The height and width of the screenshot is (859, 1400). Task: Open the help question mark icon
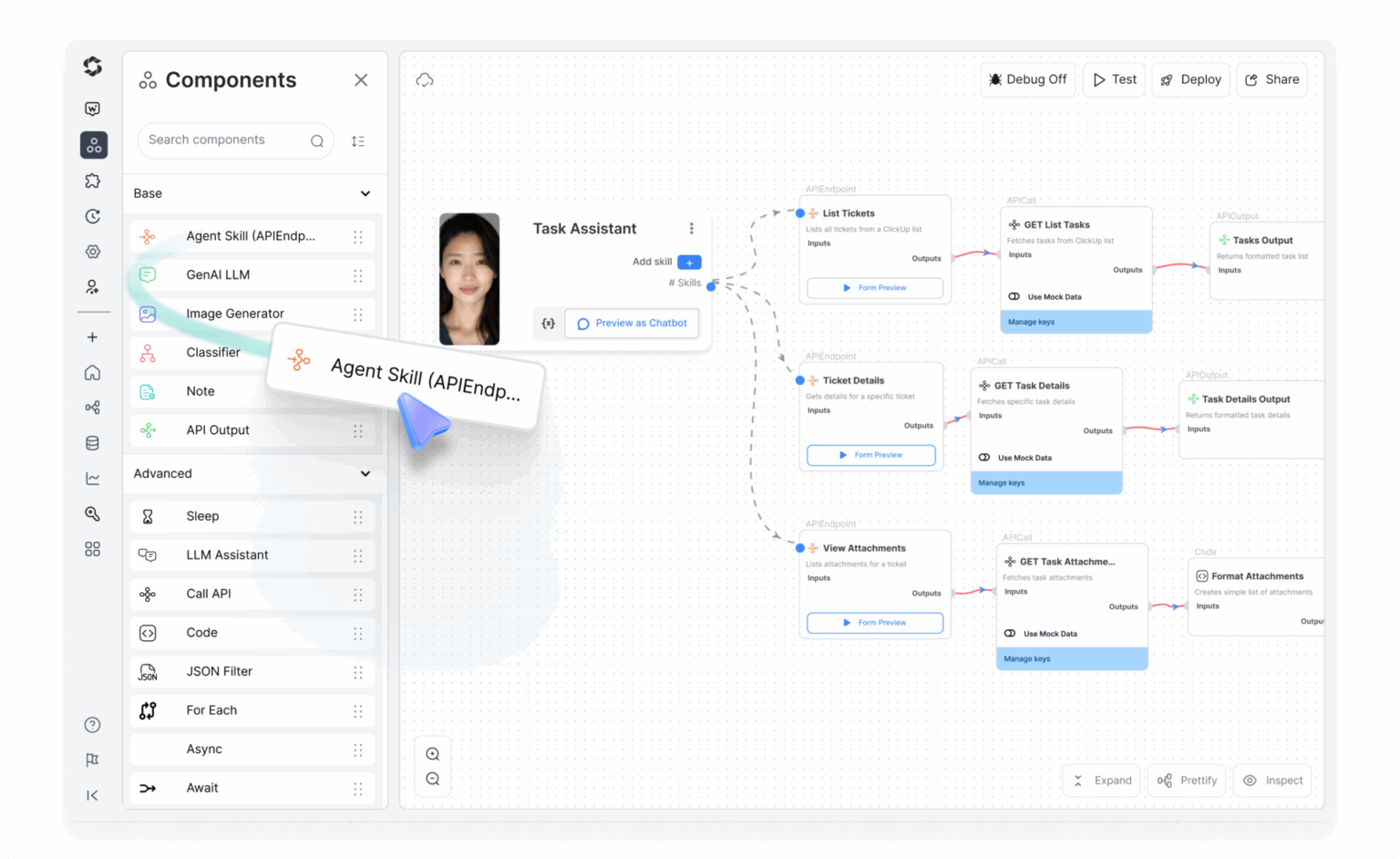click(92, 725)
